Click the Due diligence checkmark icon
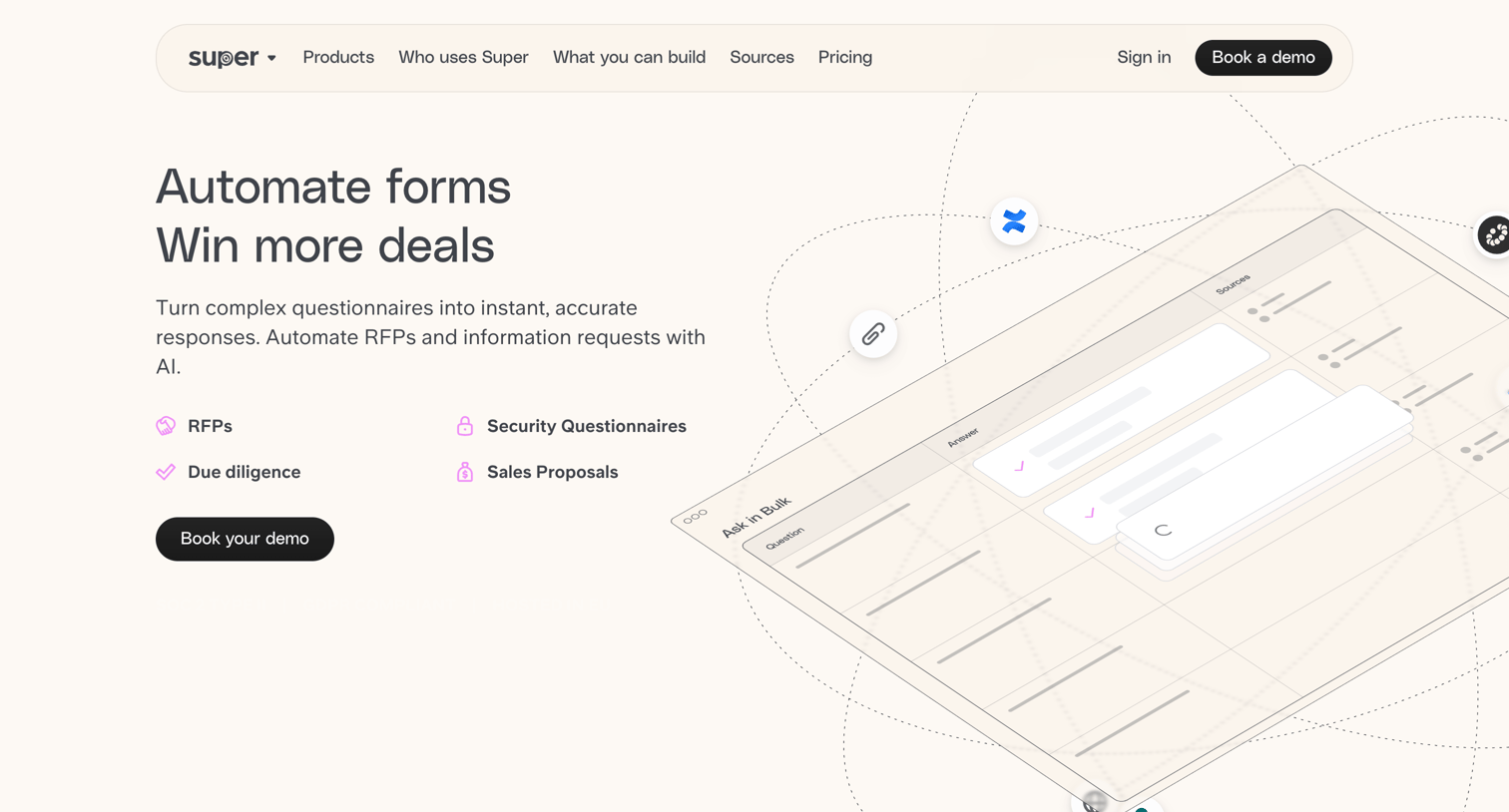Image resolution: width=1509 pixels, height=812 pixels. (166, 472)
